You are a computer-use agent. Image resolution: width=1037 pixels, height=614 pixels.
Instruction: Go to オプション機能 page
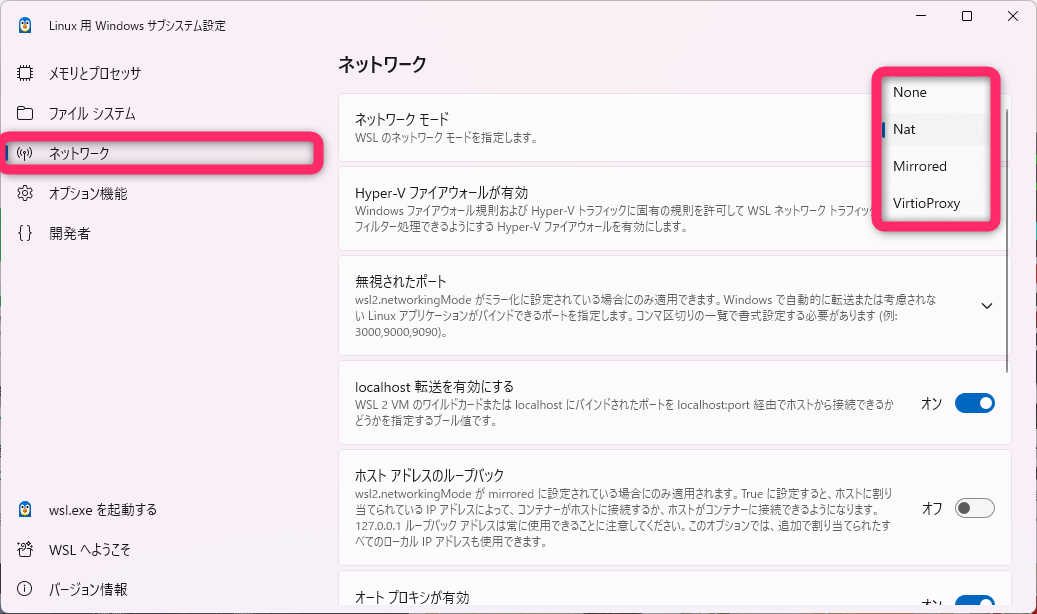point(162,193)
